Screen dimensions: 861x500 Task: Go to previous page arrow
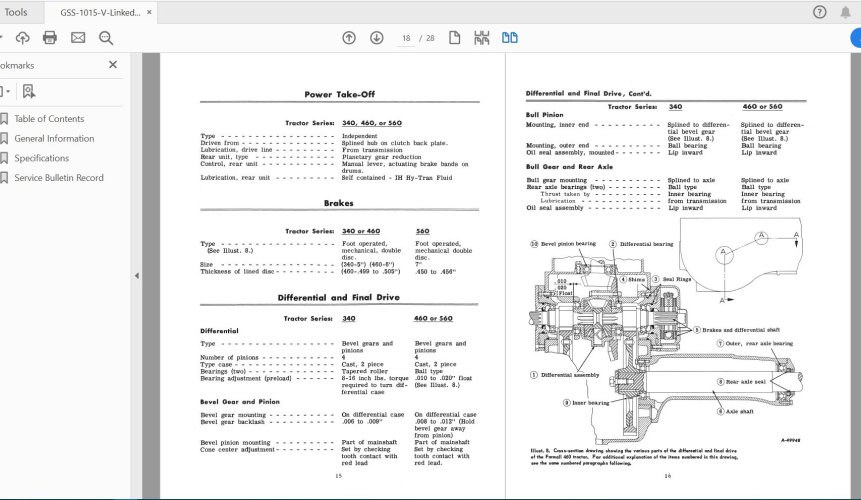click(349, 37)
